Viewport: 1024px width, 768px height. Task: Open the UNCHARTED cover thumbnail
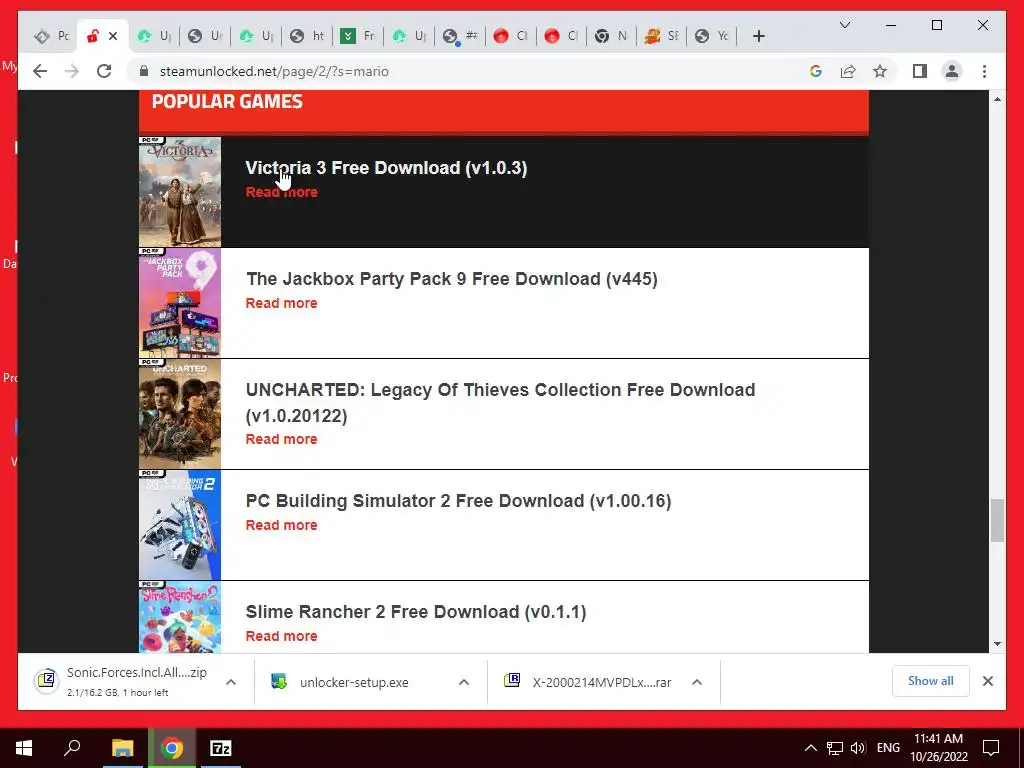click(x=180, y=414)
